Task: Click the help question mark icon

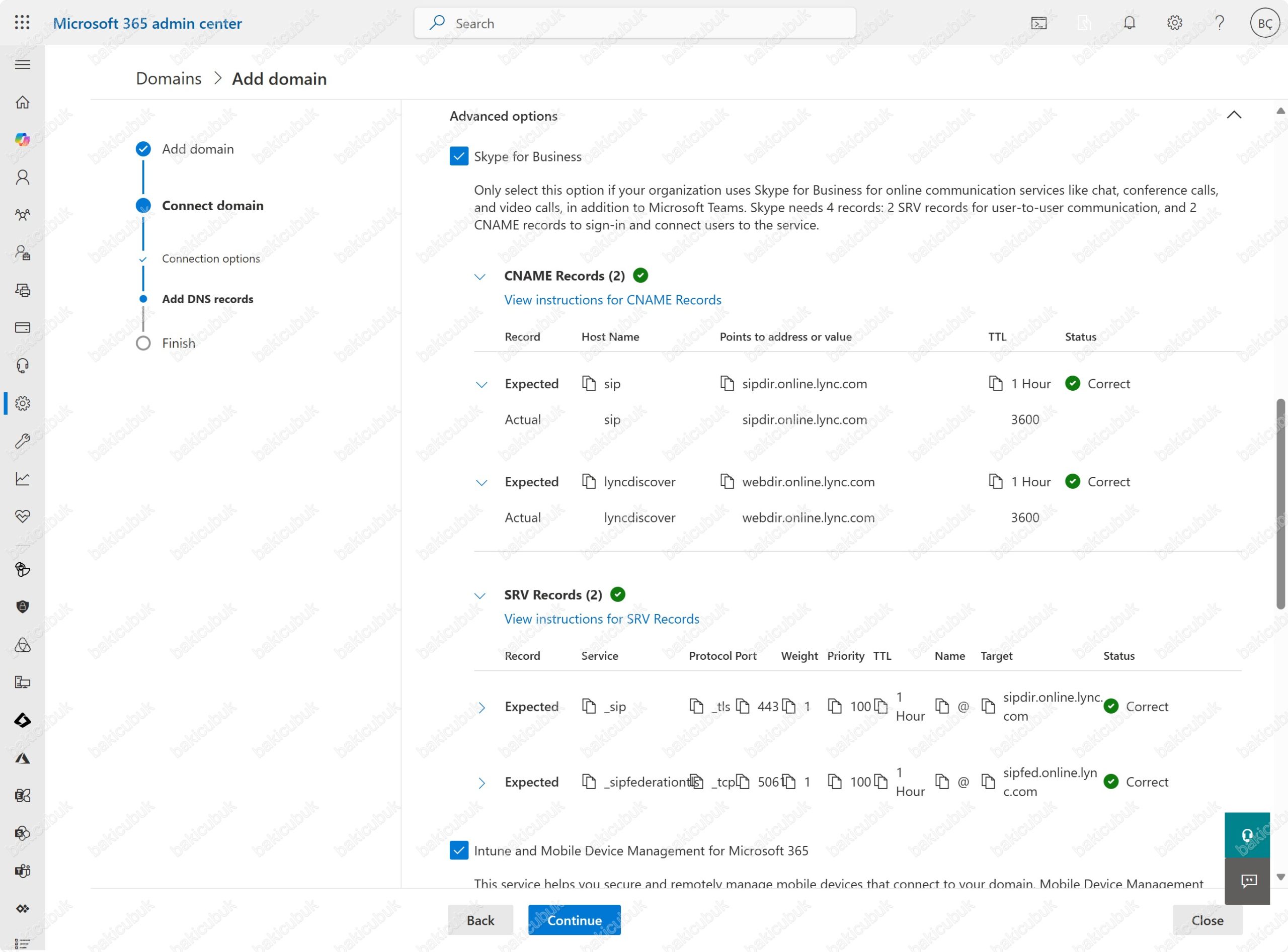Action: coord(1219,23)
